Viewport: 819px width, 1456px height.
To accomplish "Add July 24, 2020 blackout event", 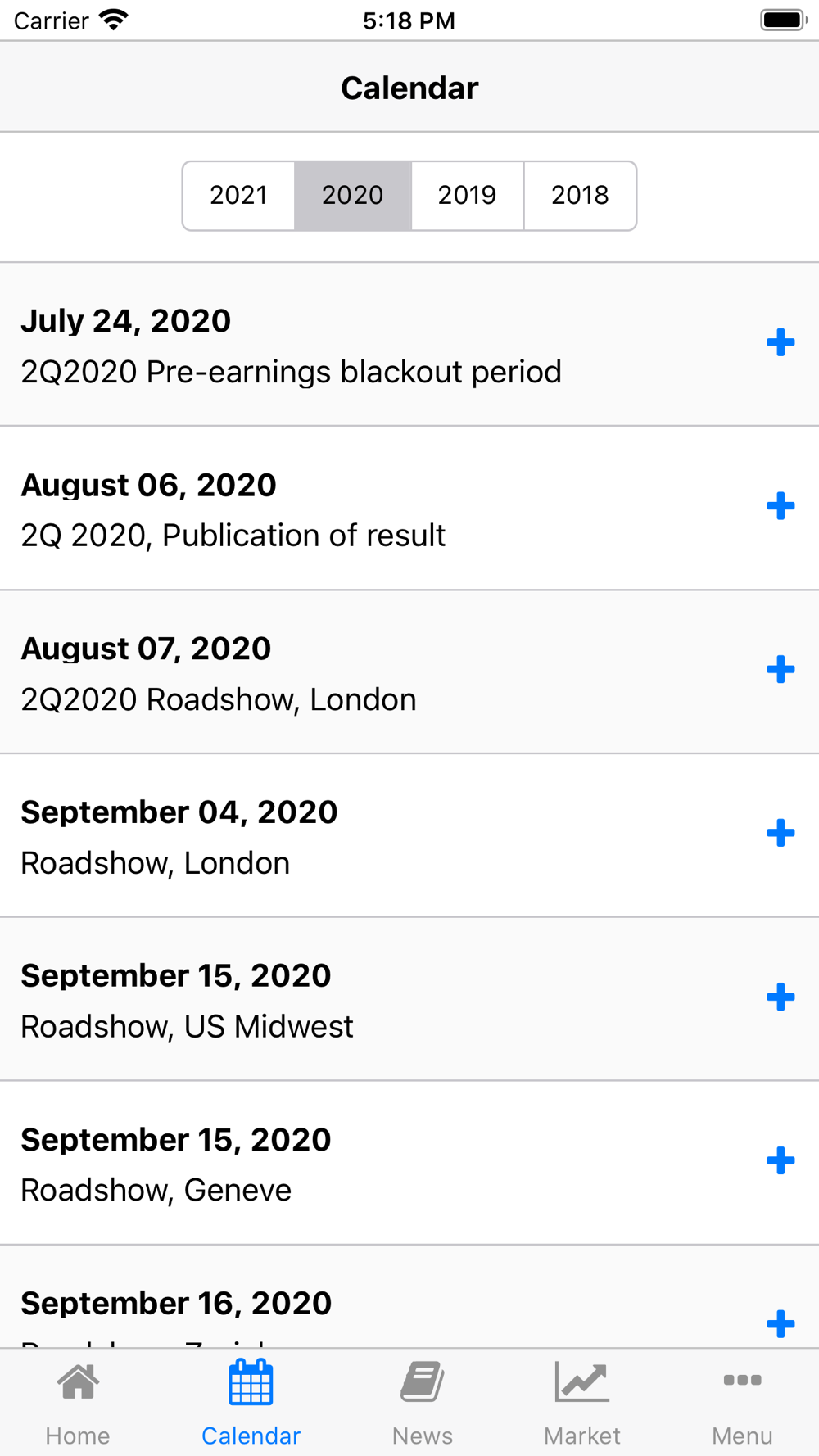I will (781, 342).
